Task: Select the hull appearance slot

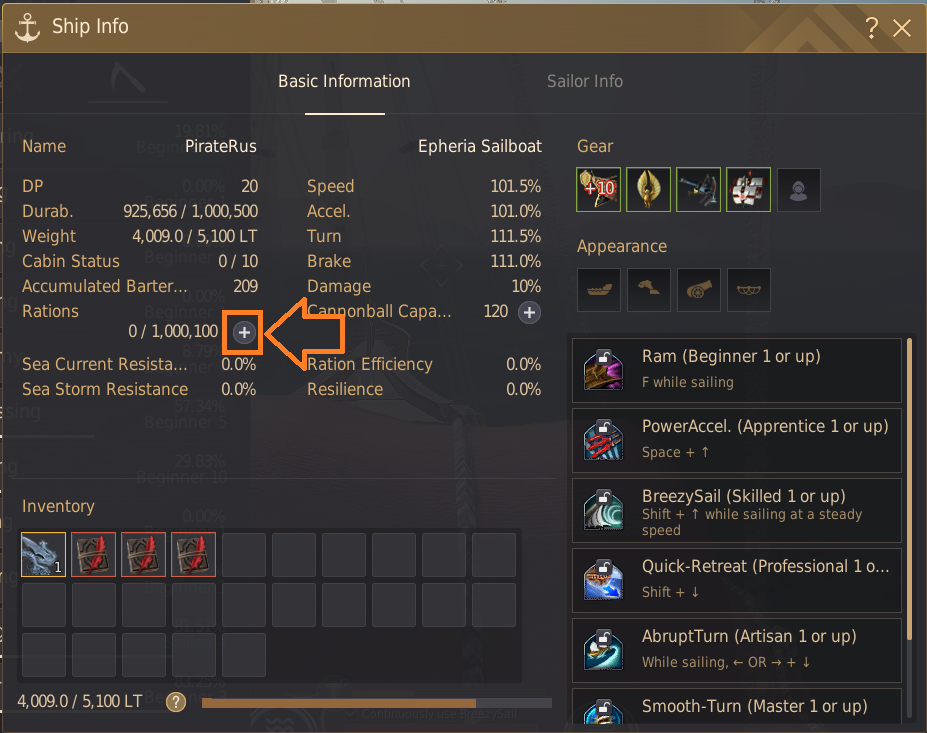Action: point(598,290)
